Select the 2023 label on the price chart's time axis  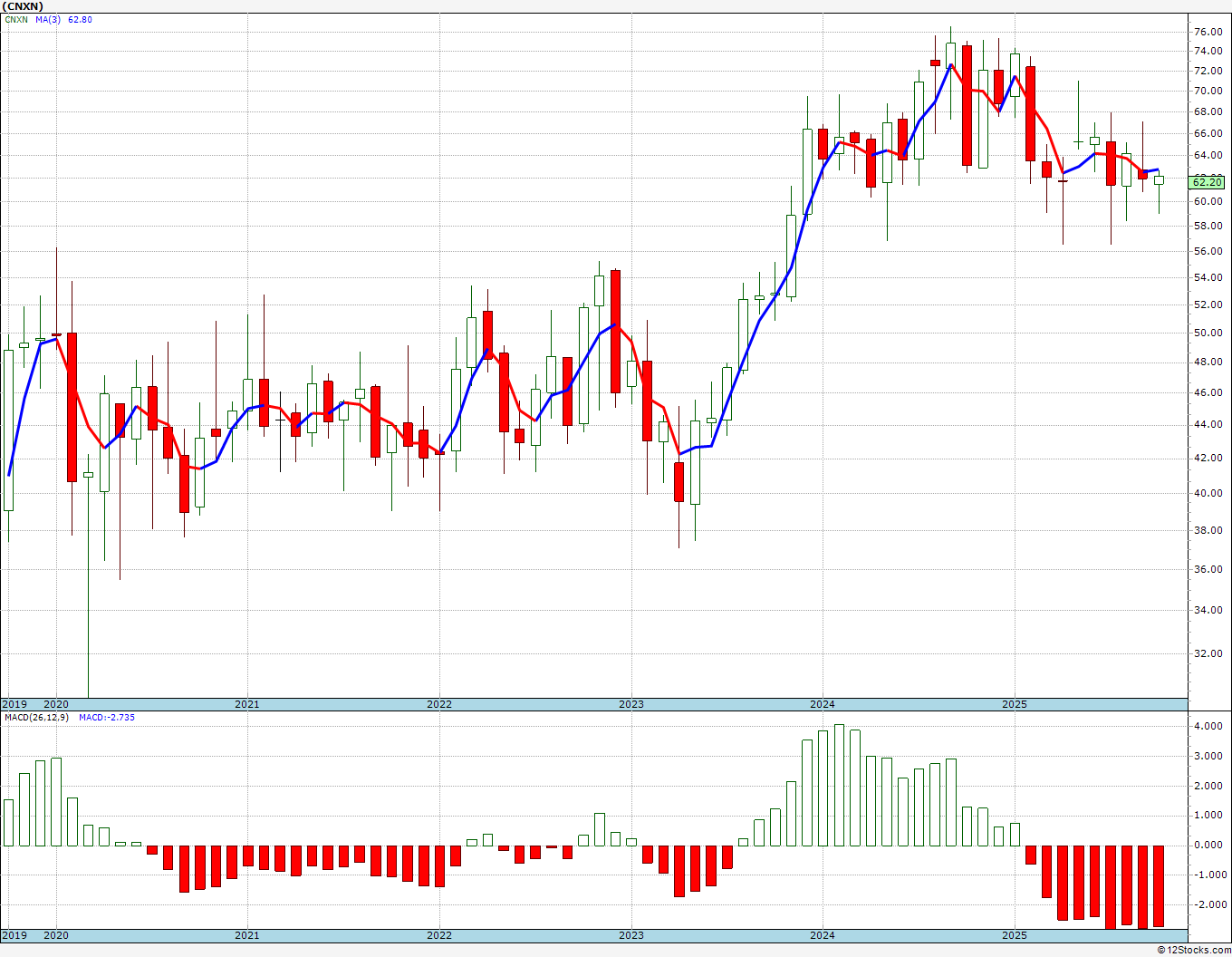(631, 704)
